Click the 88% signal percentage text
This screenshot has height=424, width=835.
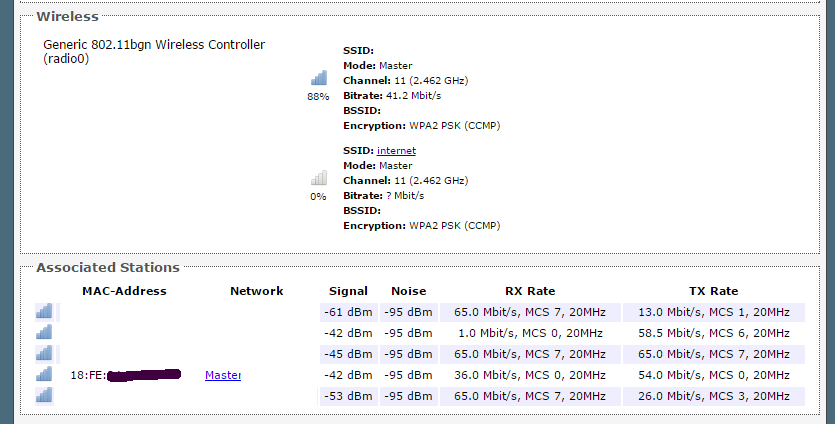(318, 97)
